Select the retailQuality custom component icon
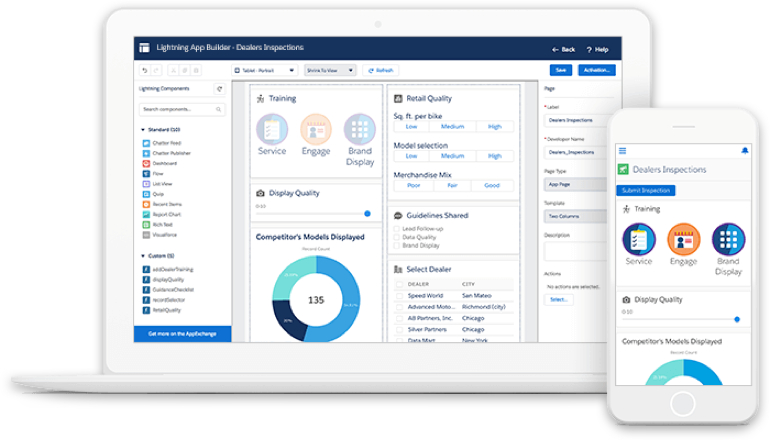This screenshot has width=770, height=440. [146, 310]
